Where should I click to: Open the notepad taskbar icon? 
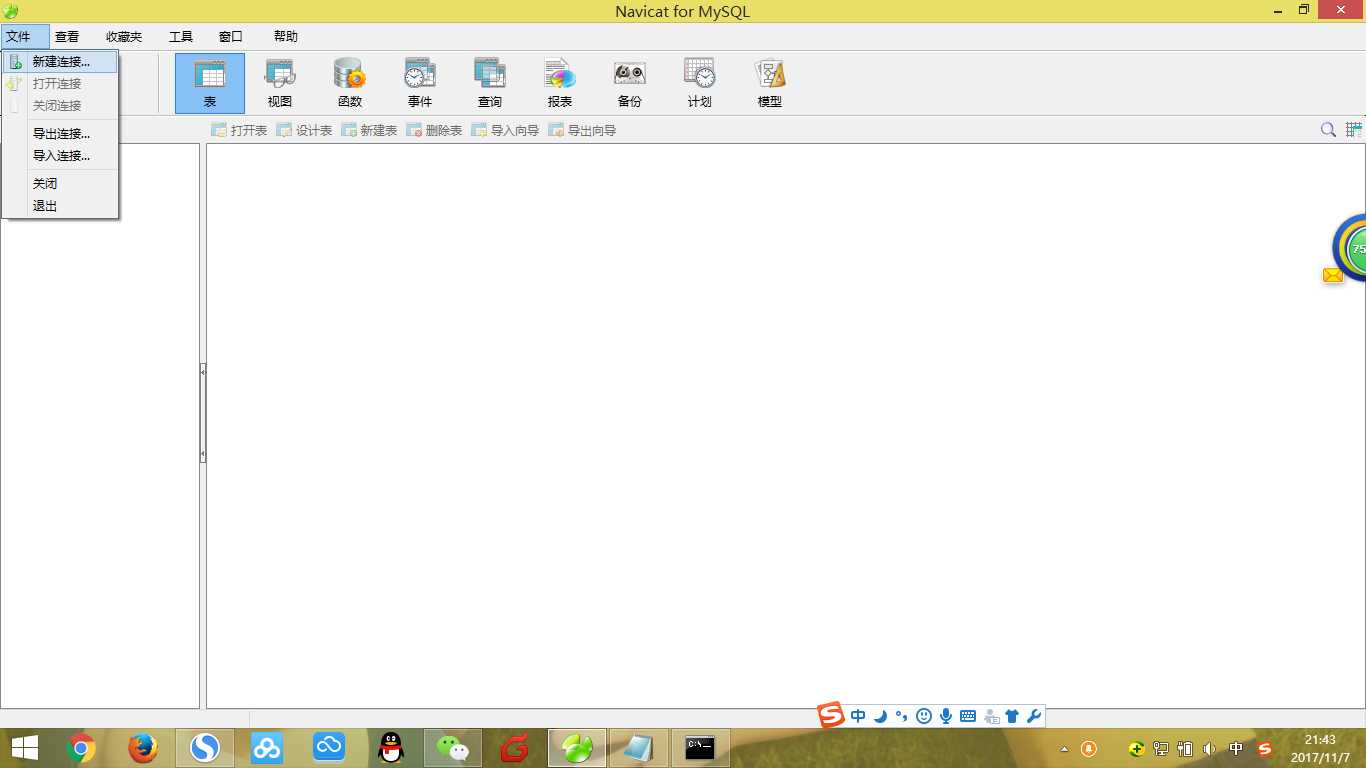pos(639,747)
